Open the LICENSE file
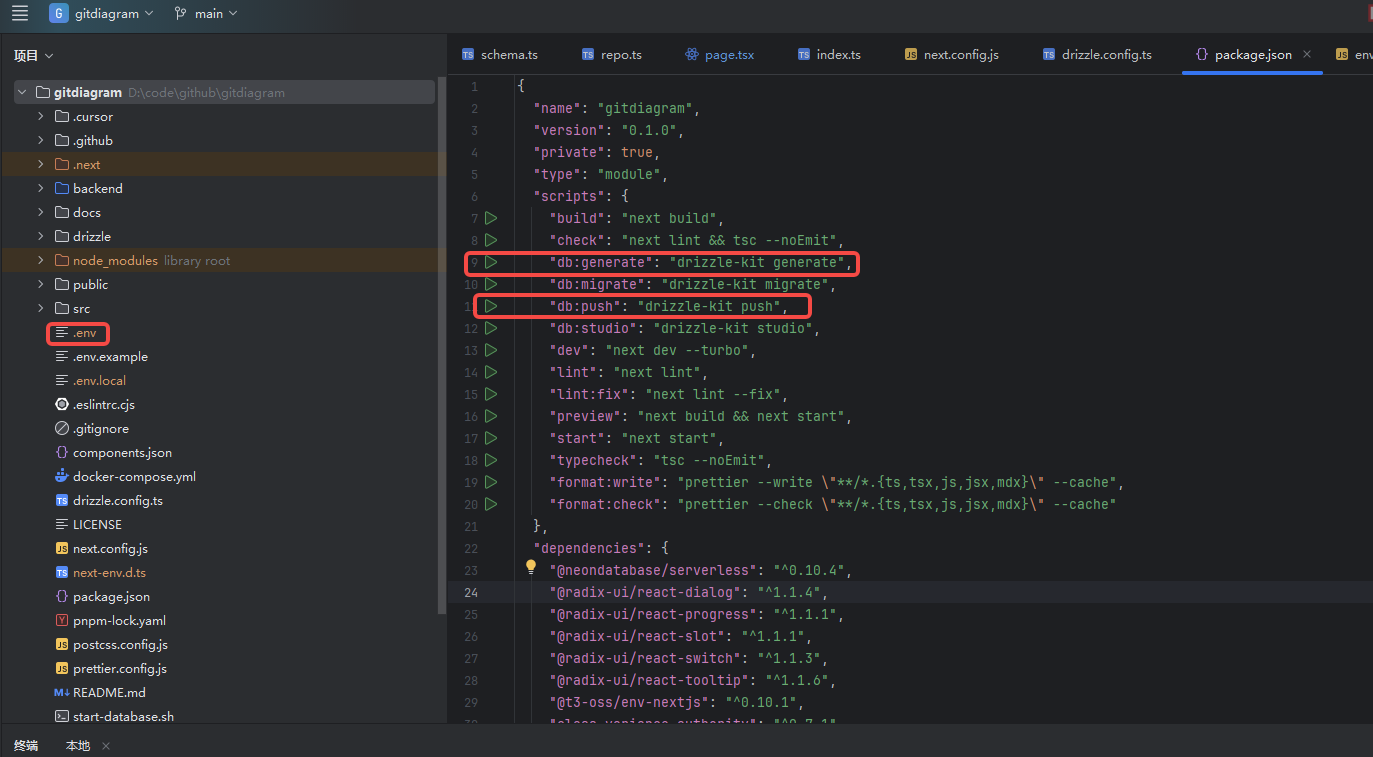Viewport: 1373px width, 757px height. tap(88, 524)
